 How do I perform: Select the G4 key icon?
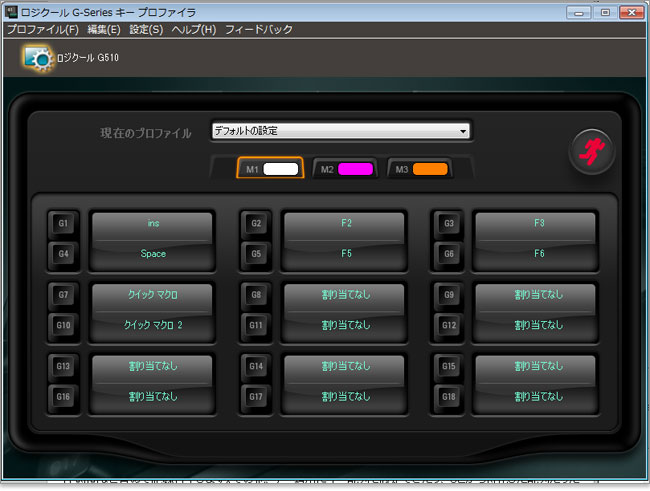(x=64, y=253)
